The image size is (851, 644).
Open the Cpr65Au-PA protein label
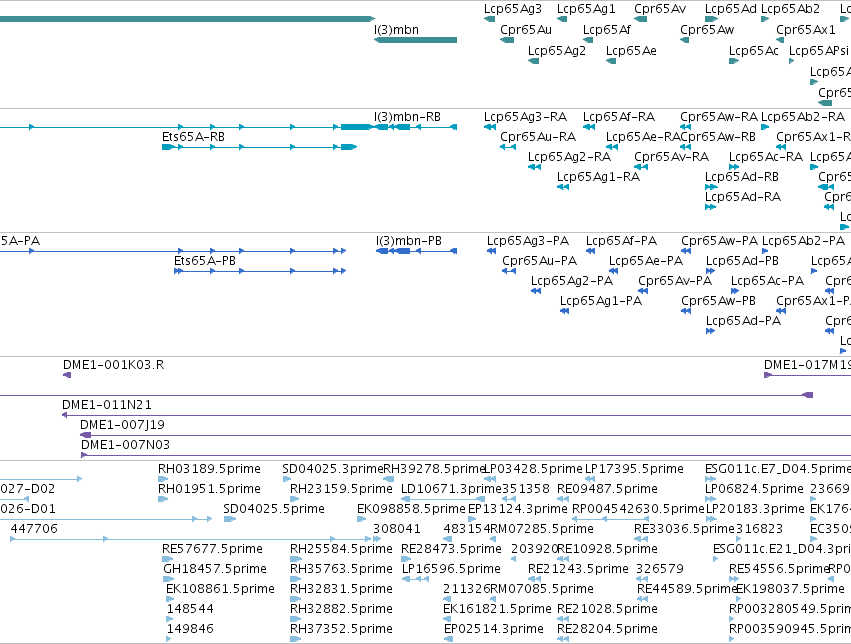(x=539, y=261)
